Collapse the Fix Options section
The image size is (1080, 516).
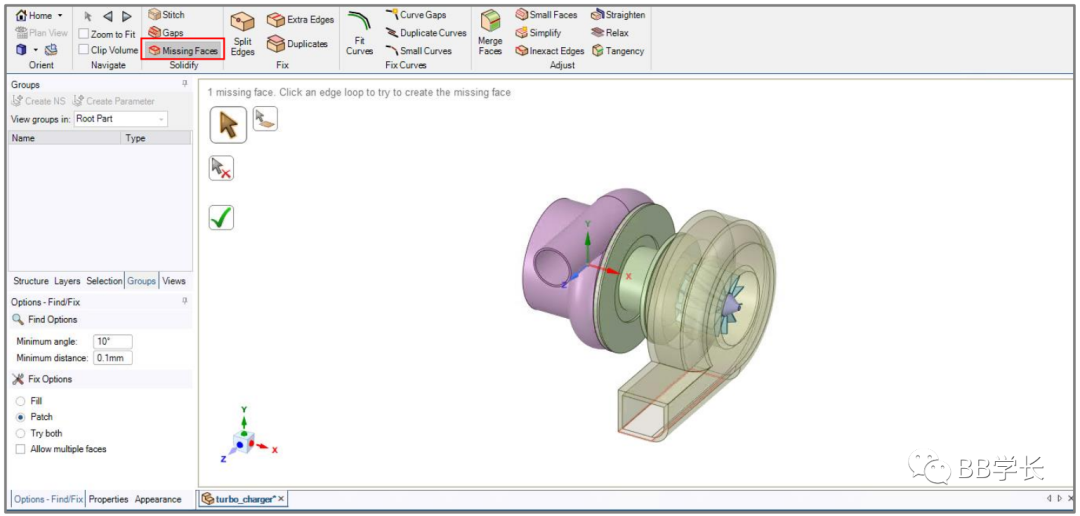point(101,379)
